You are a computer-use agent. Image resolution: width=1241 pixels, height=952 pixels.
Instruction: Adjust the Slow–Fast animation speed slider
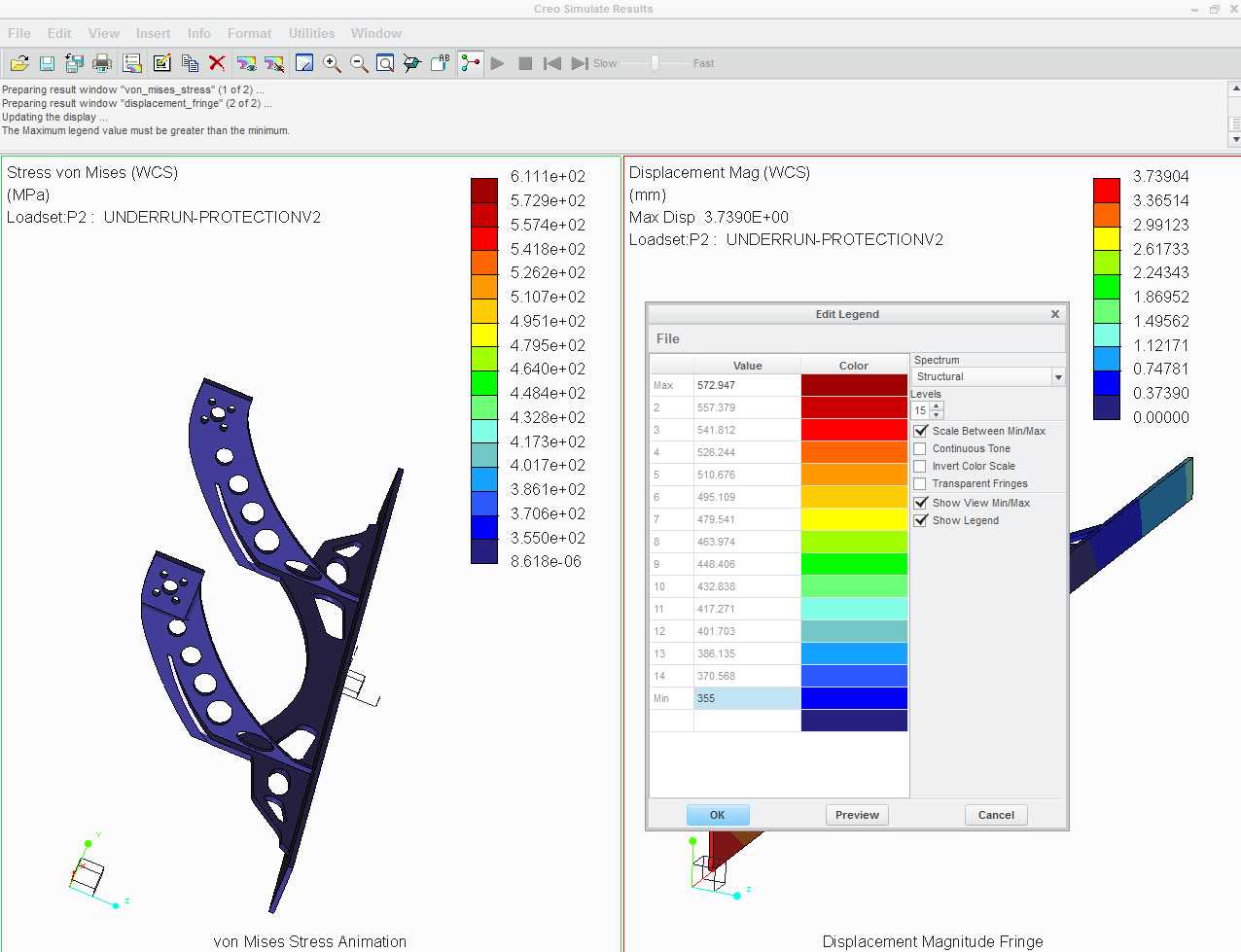point(656,63)
